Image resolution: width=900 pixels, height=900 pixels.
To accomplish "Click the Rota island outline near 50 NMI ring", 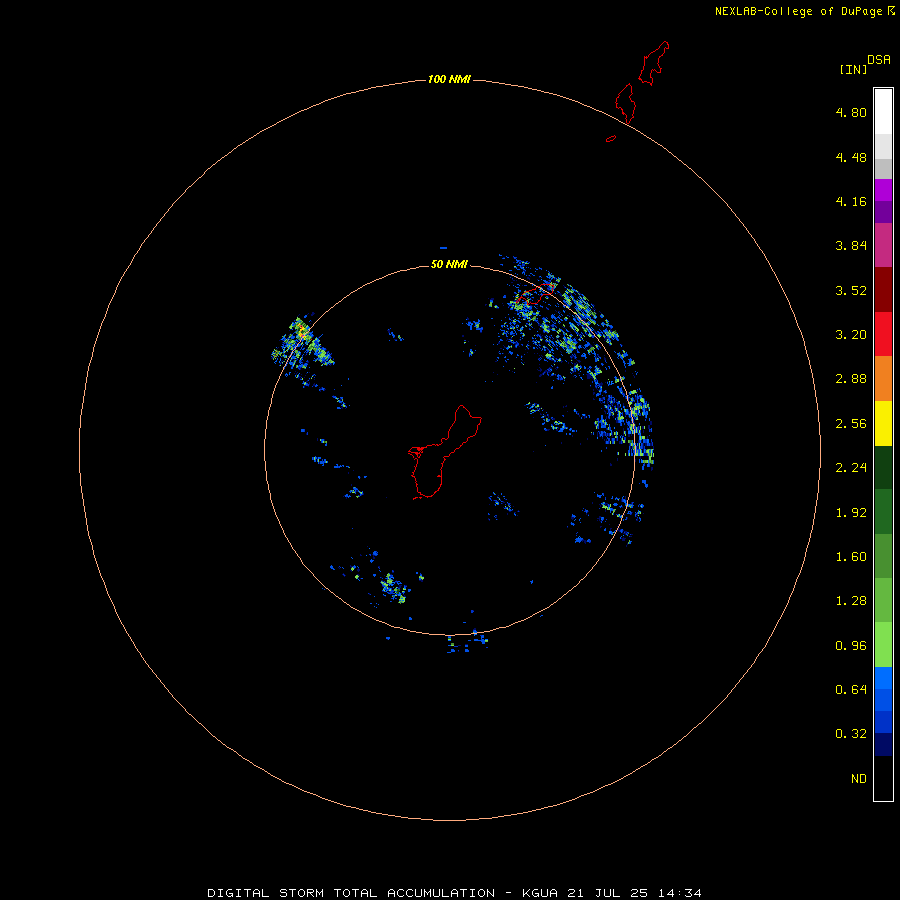I will coord(534,294).
